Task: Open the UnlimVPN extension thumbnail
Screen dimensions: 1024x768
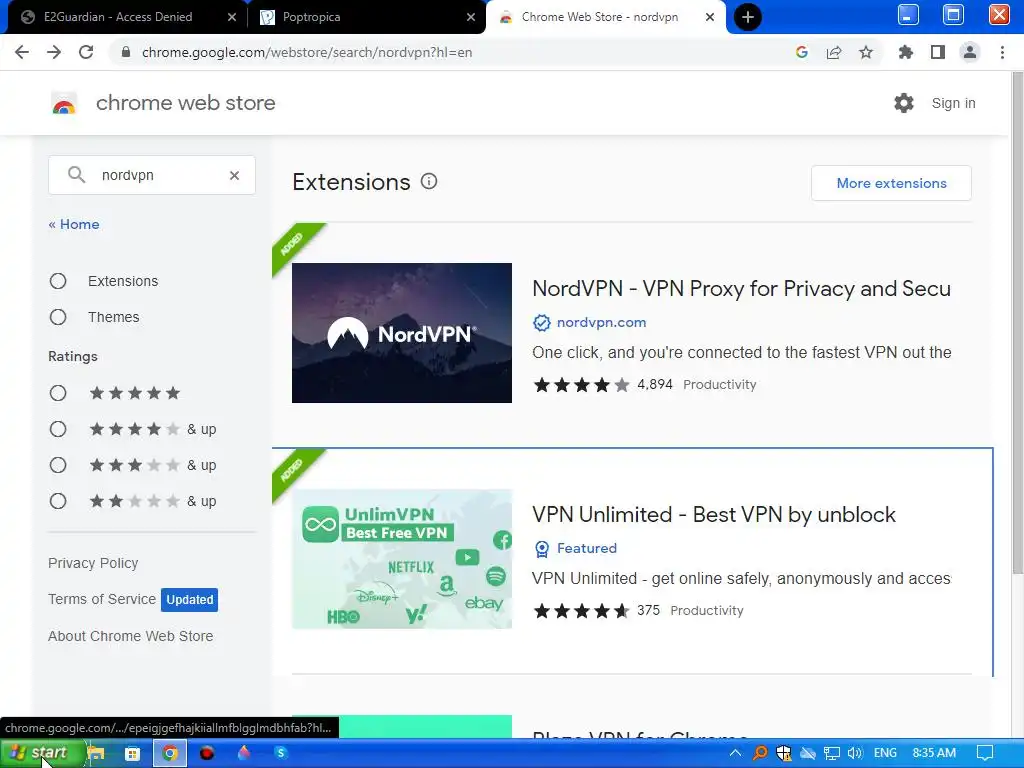Action: [x=402, y=559]
